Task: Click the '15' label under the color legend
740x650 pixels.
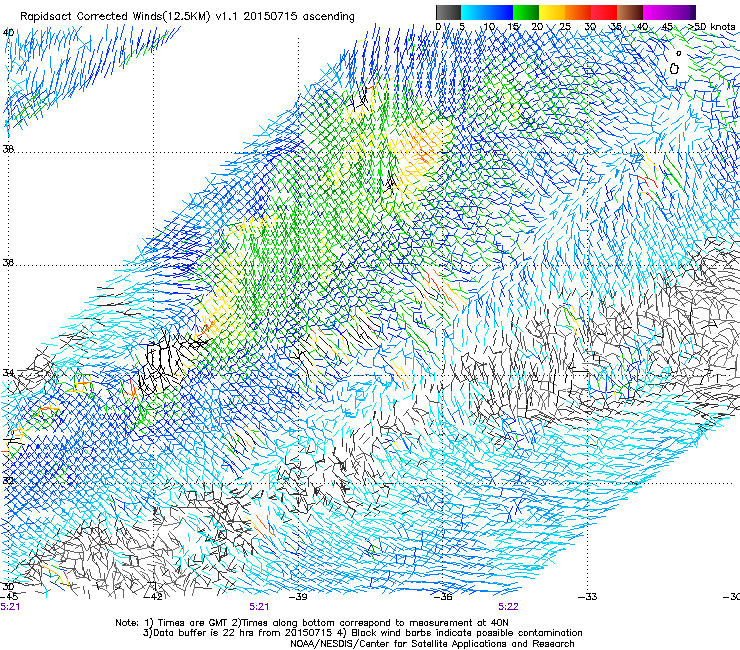Action: tap(513, 26)
